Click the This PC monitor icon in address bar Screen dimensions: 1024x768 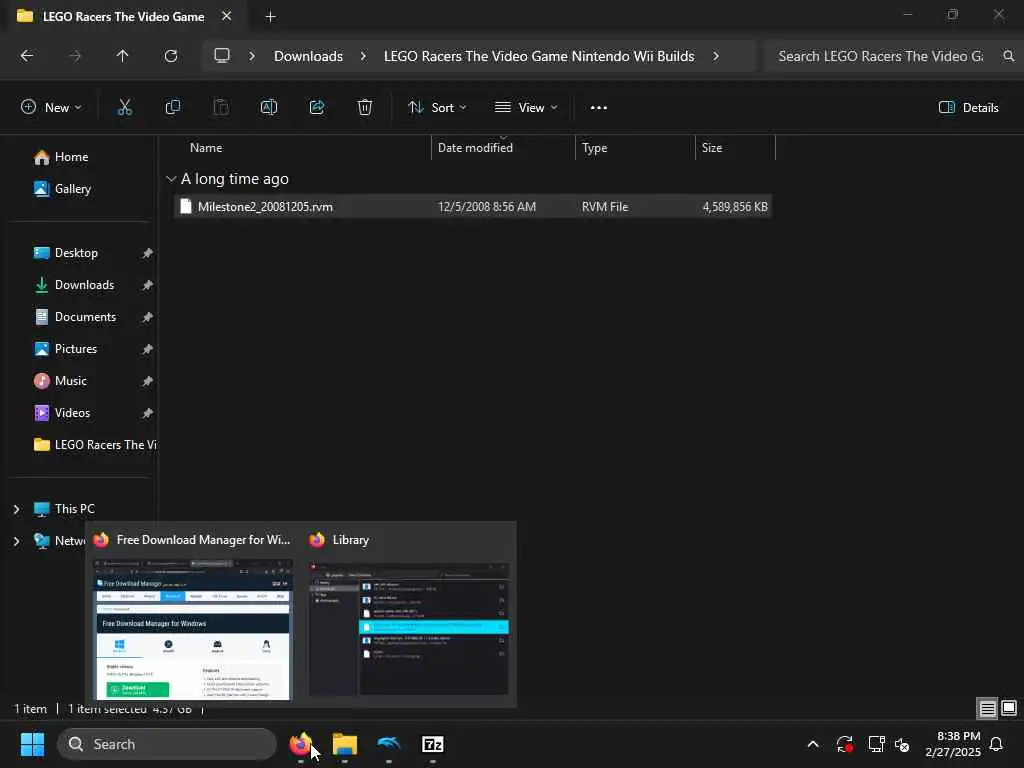coord(222,56)
